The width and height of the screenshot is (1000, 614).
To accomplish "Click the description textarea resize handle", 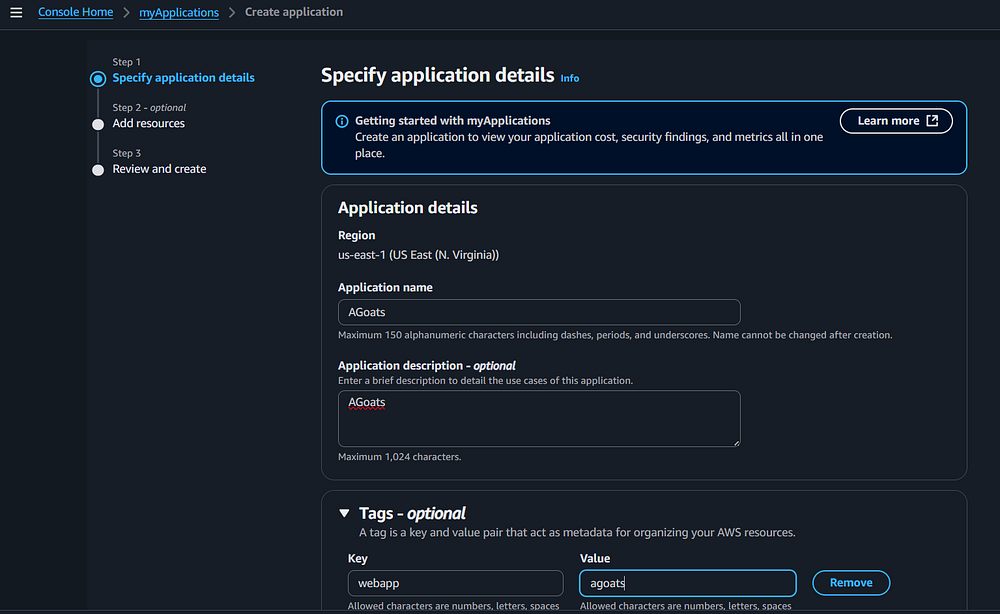I will point(735,441).
